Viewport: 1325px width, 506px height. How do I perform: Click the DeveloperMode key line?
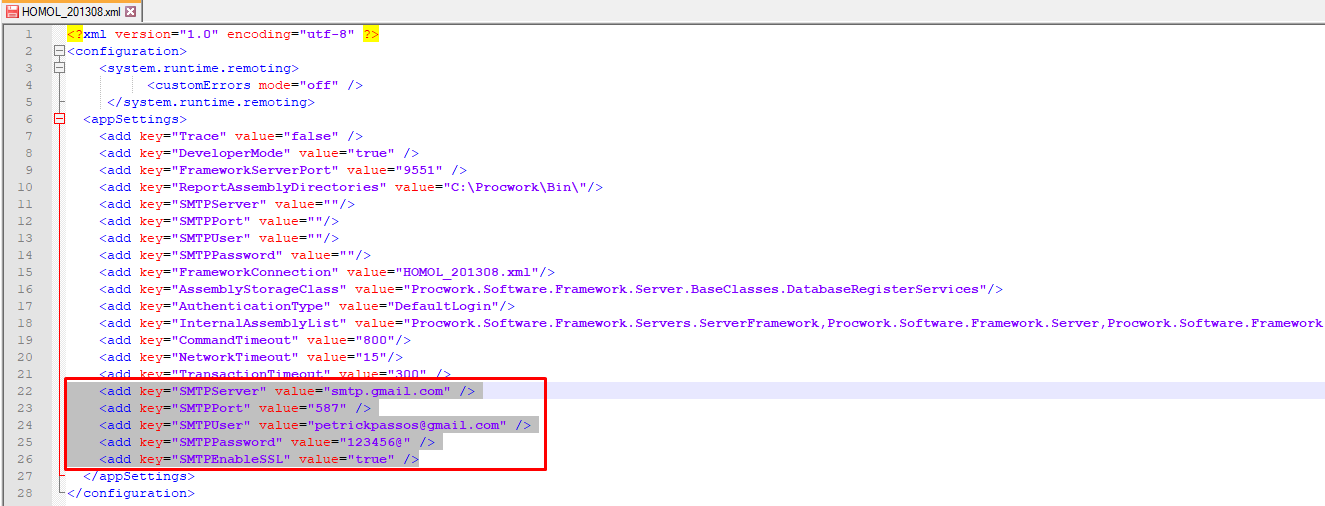click(259, 153)
